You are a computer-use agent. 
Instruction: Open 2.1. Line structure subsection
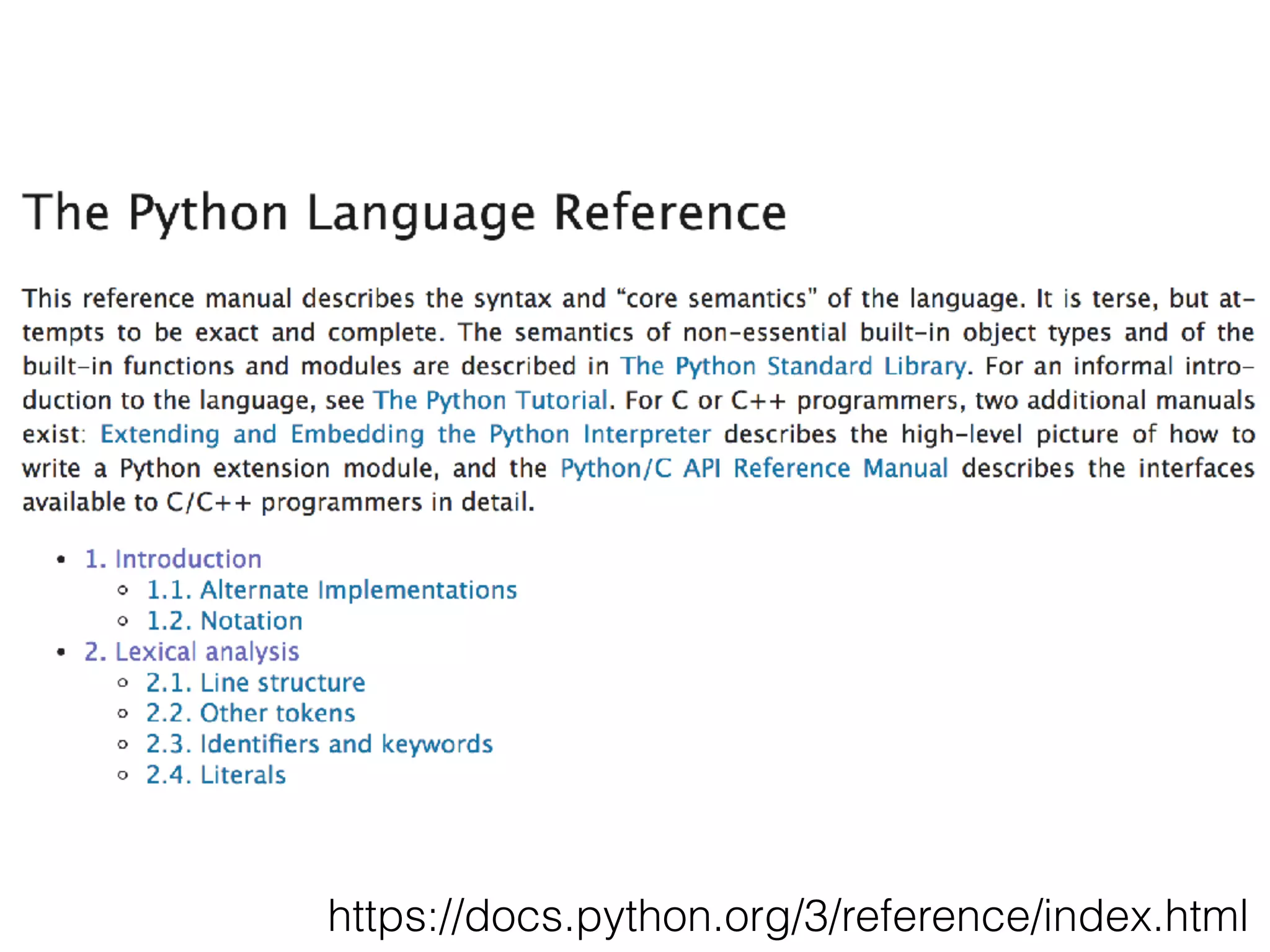pyautogui.click(x=255, y=683)
